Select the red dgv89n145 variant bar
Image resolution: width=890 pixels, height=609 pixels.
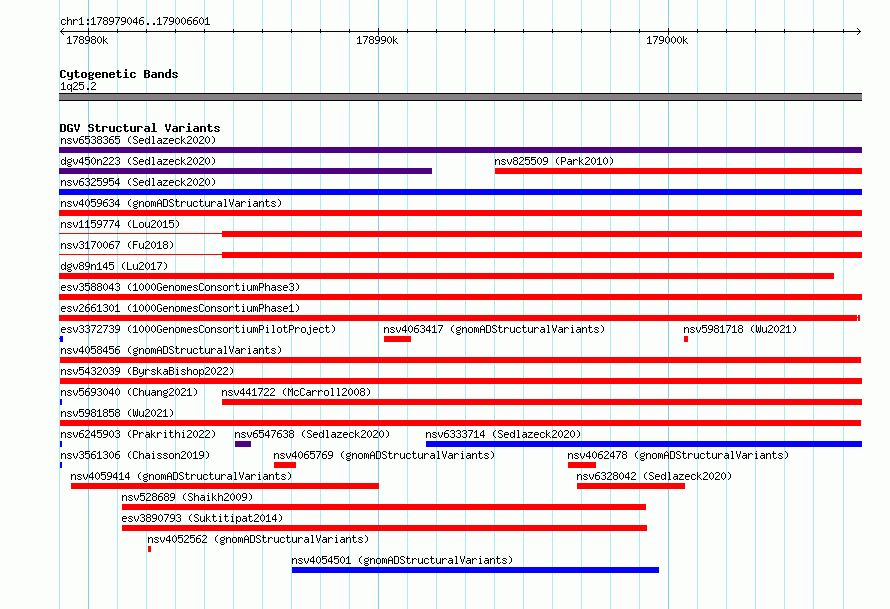(447, 276)
